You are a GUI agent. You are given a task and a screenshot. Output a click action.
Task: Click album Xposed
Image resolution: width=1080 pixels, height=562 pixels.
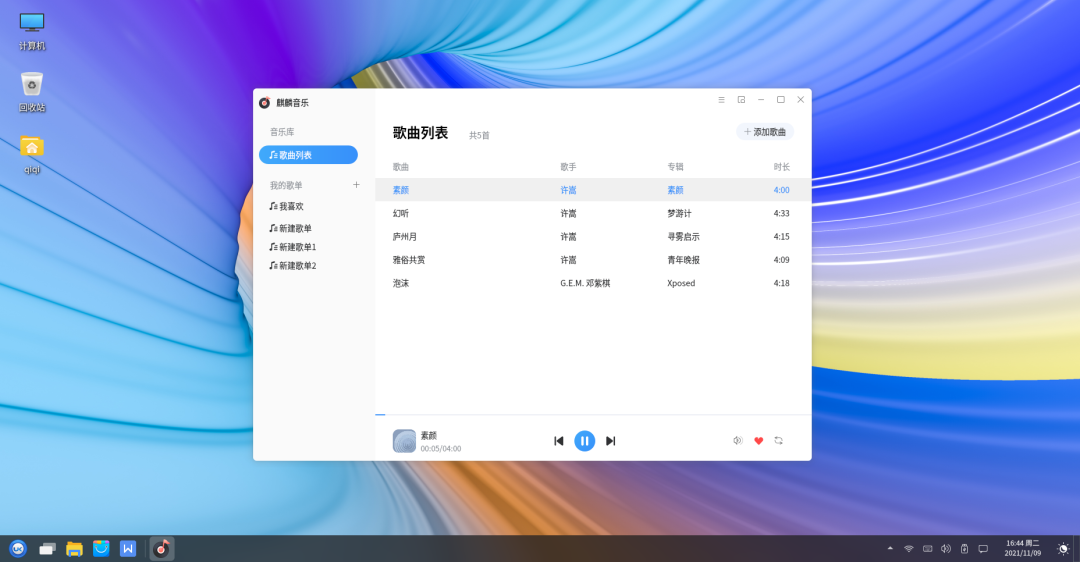(x=681, y=283)
